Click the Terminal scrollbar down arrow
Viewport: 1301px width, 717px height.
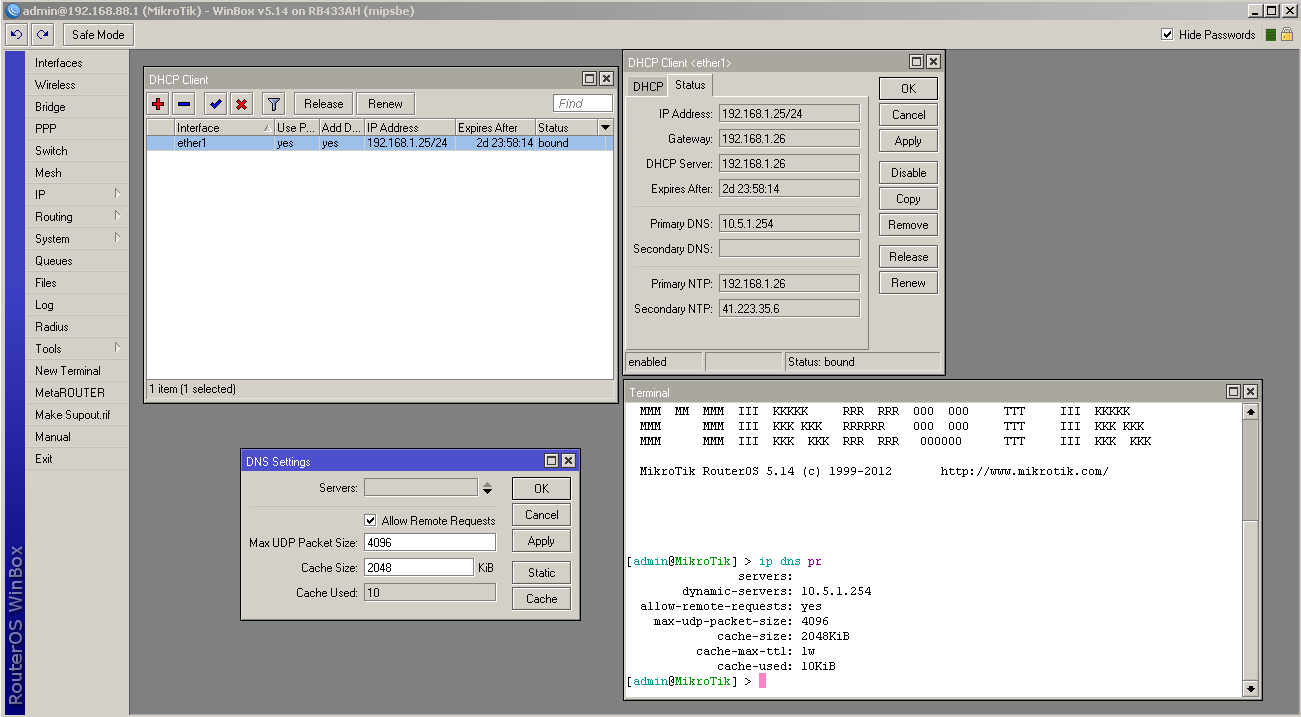[1250, 689]
